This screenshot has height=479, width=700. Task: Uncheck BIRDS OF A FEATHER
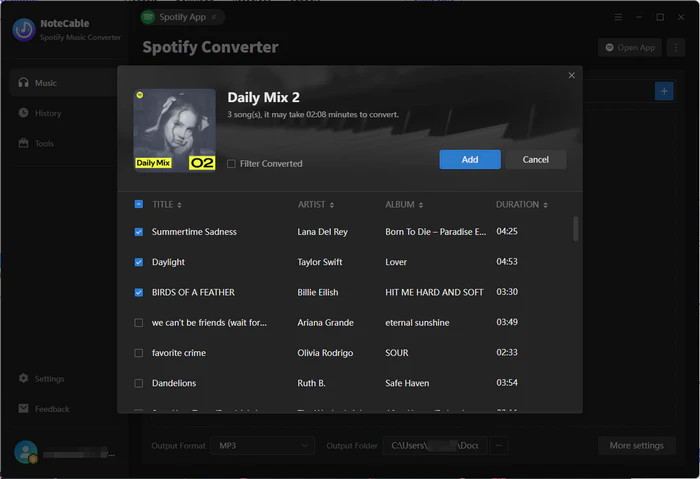(x=139, y=292)
